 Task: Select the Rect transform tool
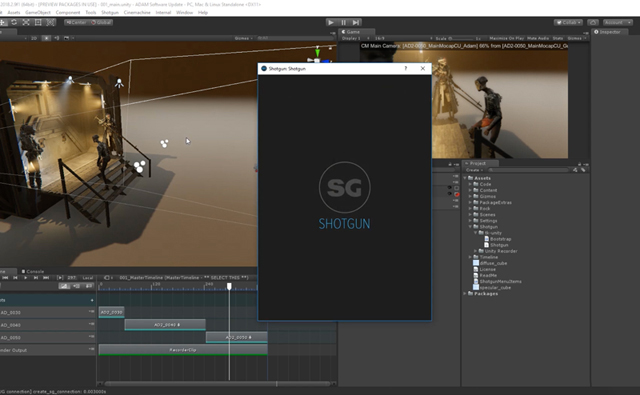tap(38, 22)
